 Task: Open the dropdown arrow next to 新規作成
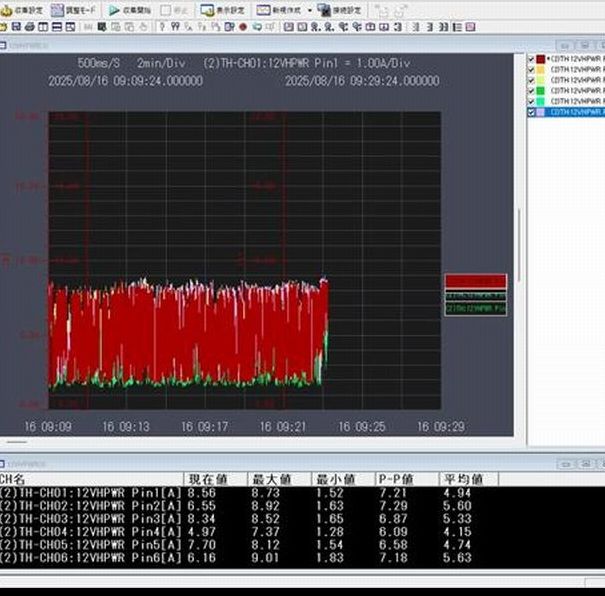tap(309, 11)
